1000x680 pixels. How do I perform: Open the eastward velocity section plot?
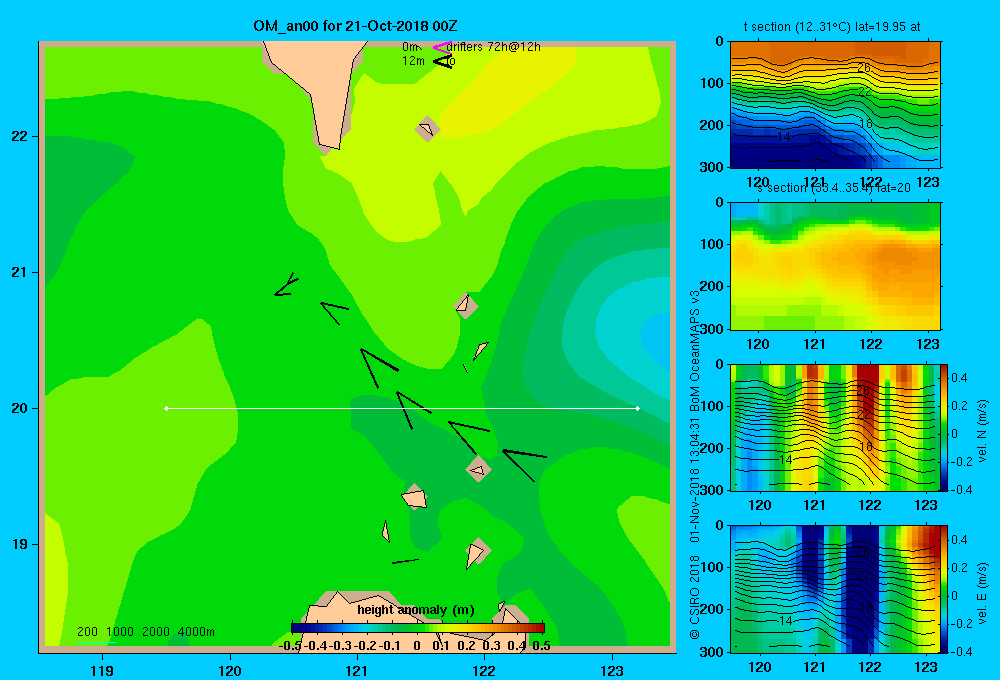pyautogui.click(x=835, y=588)
